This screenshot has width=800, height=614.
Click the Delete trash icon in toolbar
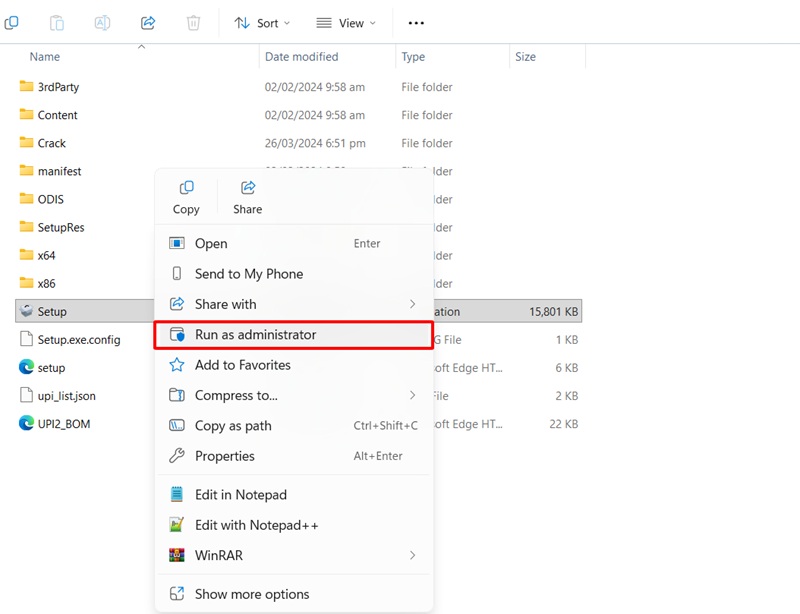click(194, 23)
